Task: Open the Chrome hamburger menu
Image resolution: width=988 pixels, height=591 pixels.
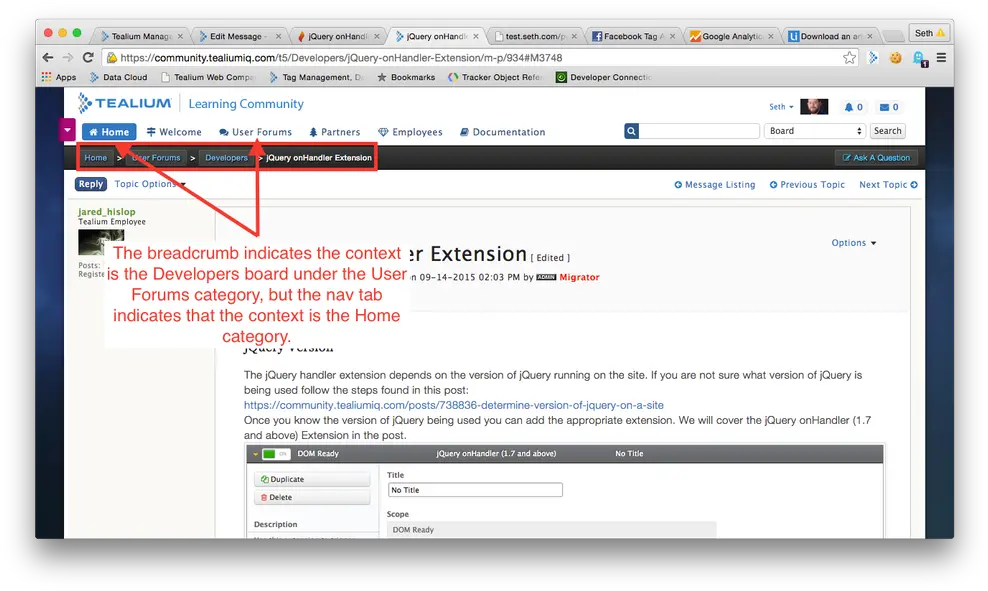Action: tap(941, 58)
